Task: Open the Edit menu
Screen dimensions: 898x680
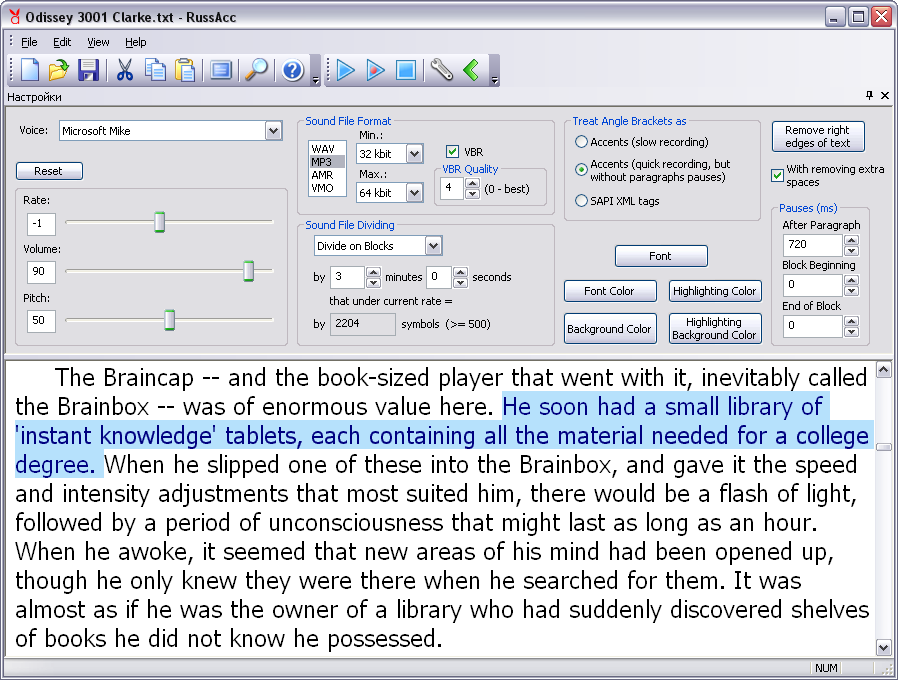Action: coord(62,42)
